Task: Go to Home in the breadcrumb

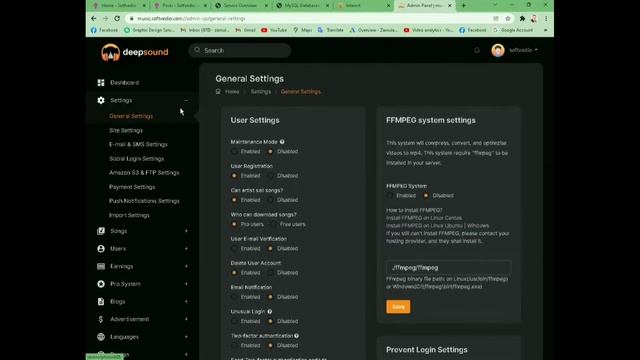Action: [232, 92]
